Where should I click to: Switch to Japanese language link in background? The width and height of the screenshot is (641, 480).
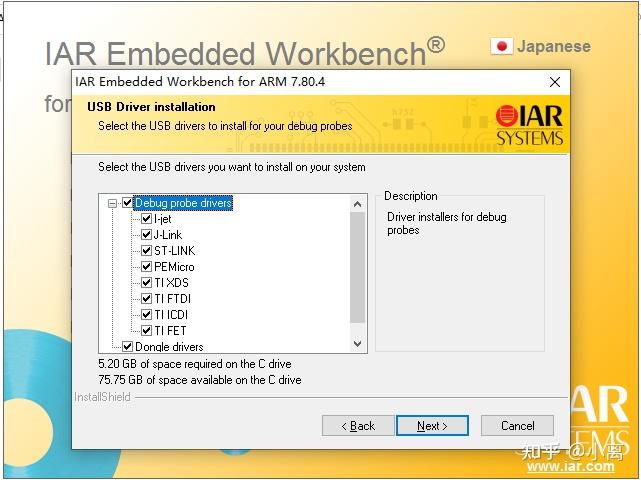click(x=554, y=46)
